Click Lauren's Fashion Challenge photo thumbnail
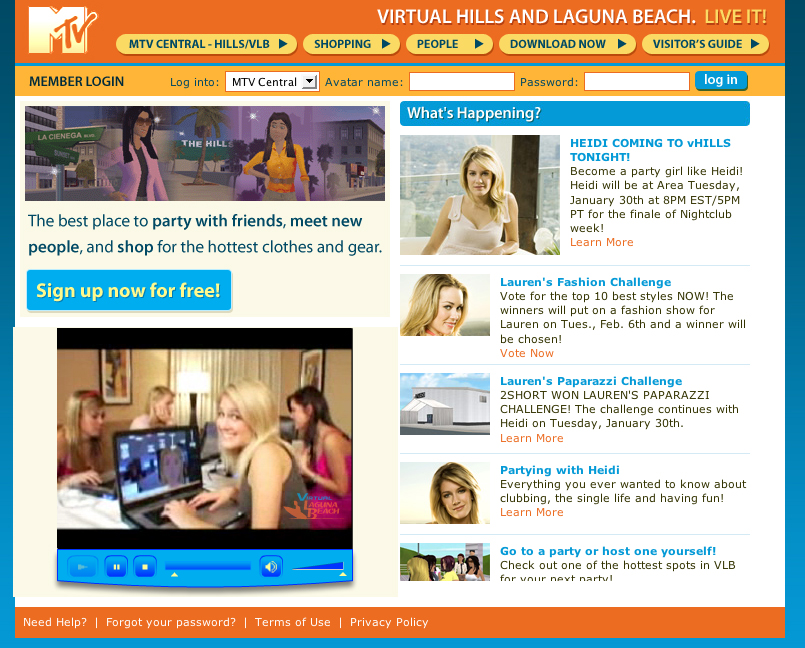The image size is (805, 648). click(x=445, y=304)
